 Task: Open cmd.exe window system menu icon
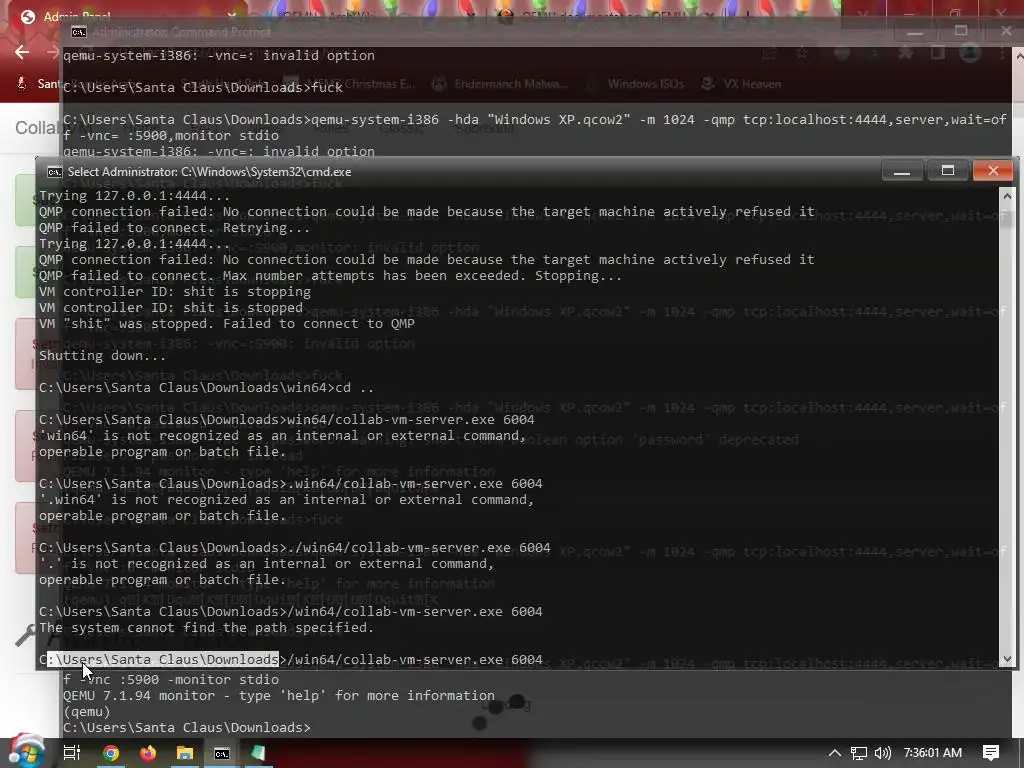coord(55,172)
